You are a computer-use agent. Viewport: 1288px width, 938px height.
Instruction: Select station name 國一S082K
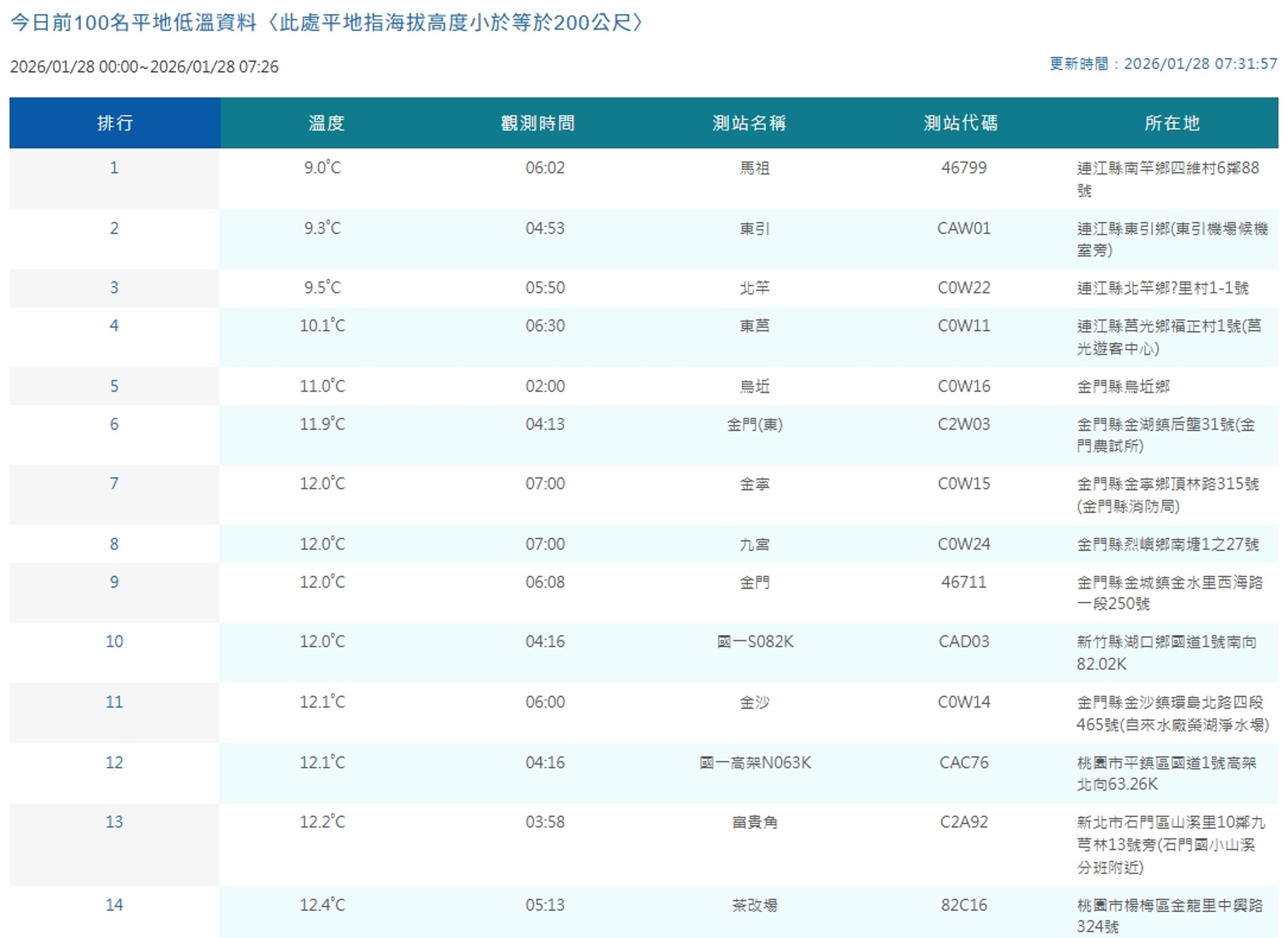pyautogui.click(x=755, y=642)
